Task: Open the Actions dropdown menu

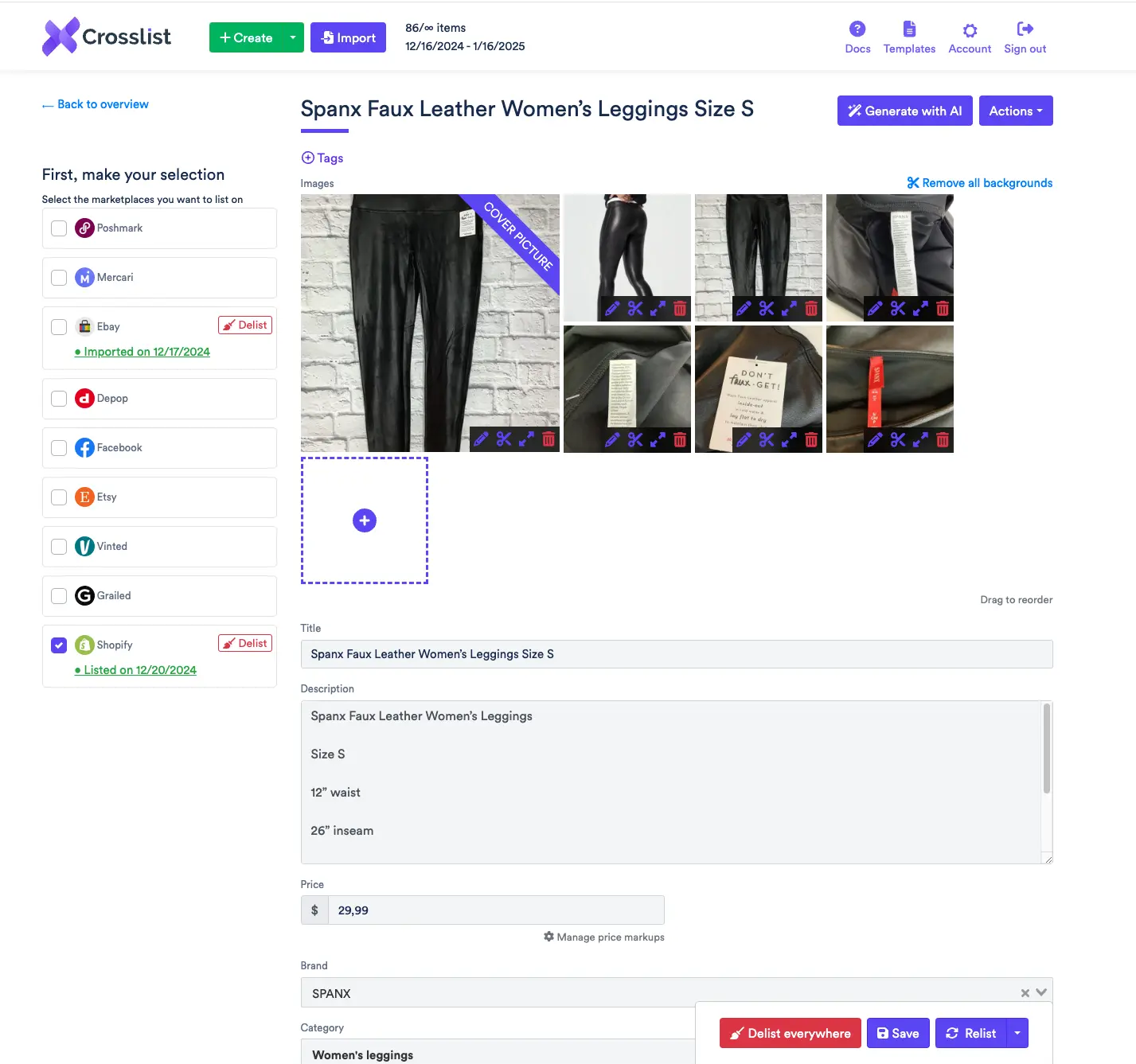Action: tap(1016, 111)
